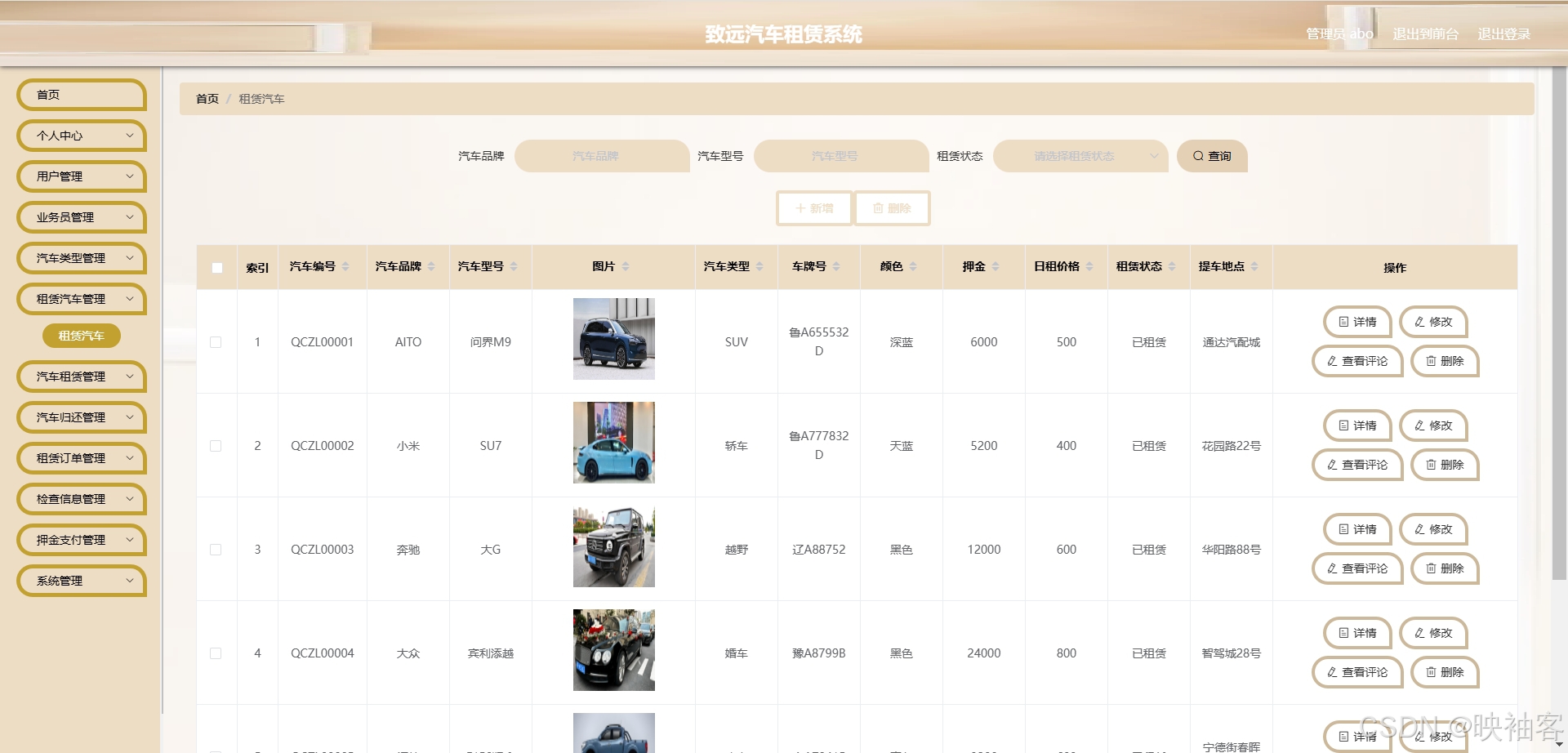The width and height of the screenshot is (1568, 753).
Task: Expand 汽车租赁管理 sidebar menu
Action: pos(82,376)
